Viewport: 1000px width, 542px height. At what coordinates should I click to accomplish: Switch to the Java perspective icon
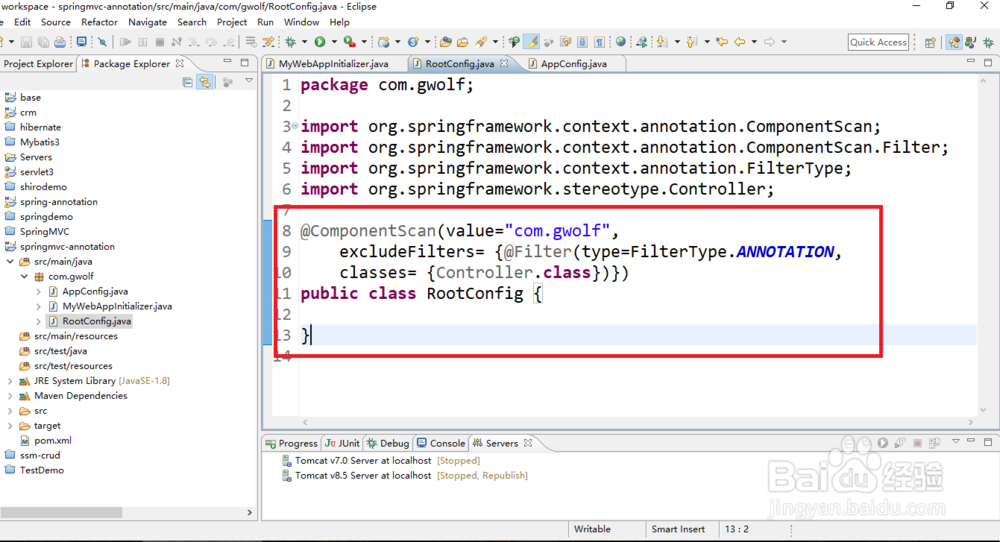tap(970, 42)
